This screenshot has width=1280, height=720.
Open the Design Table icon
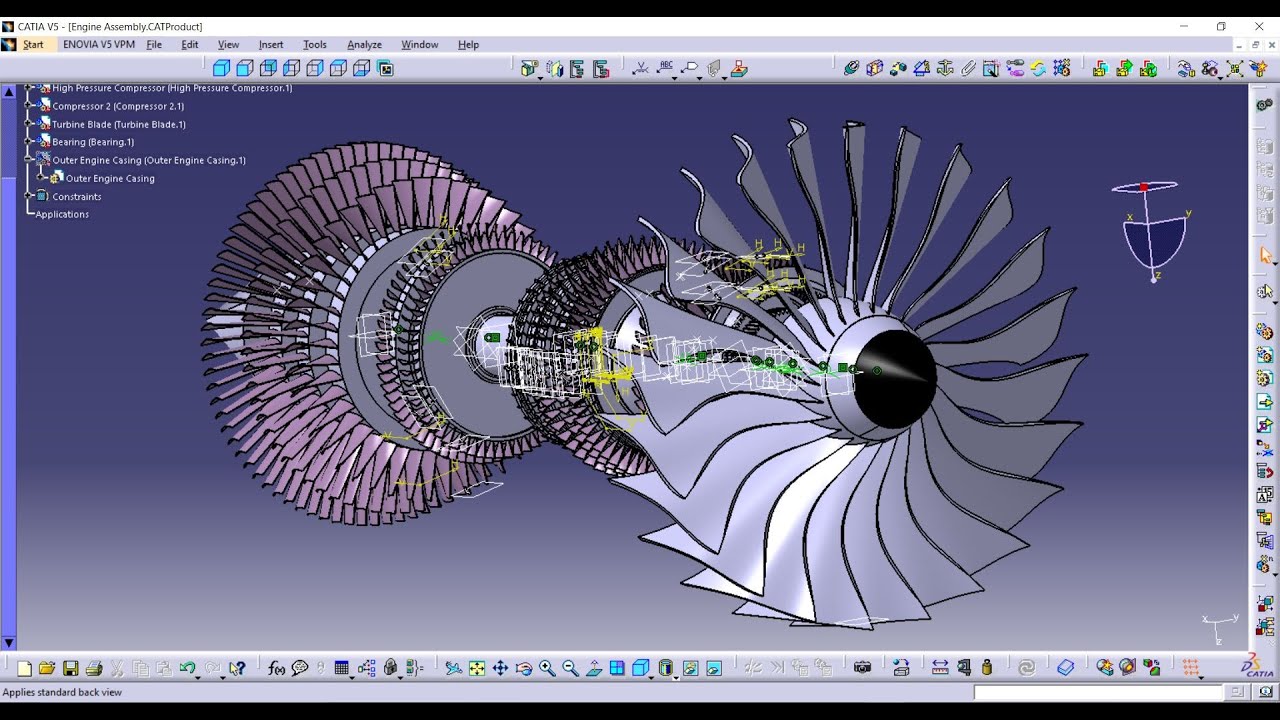pos(342,668)
